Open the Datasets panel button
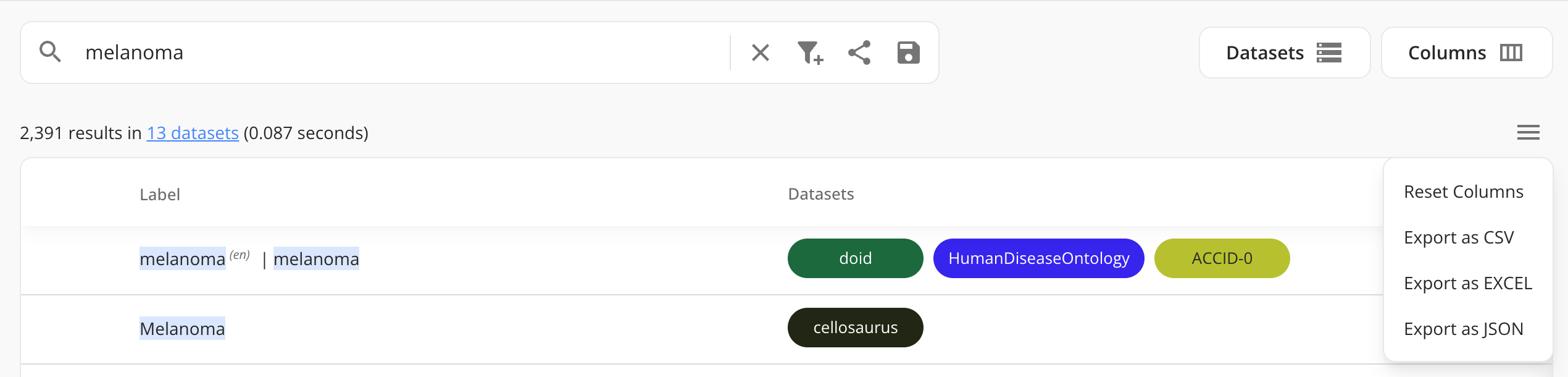This screenshot has width=1568, height=377. [x=1284, y=53]
